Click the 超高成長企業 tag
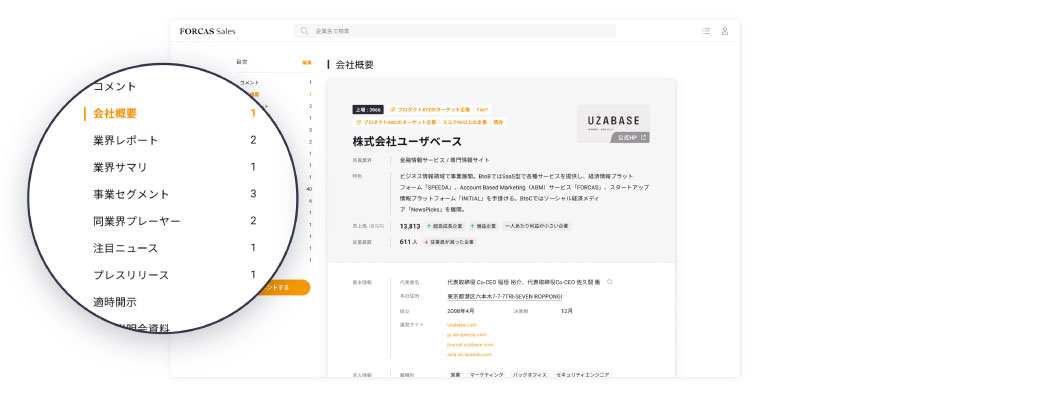 tap(444, 226)
